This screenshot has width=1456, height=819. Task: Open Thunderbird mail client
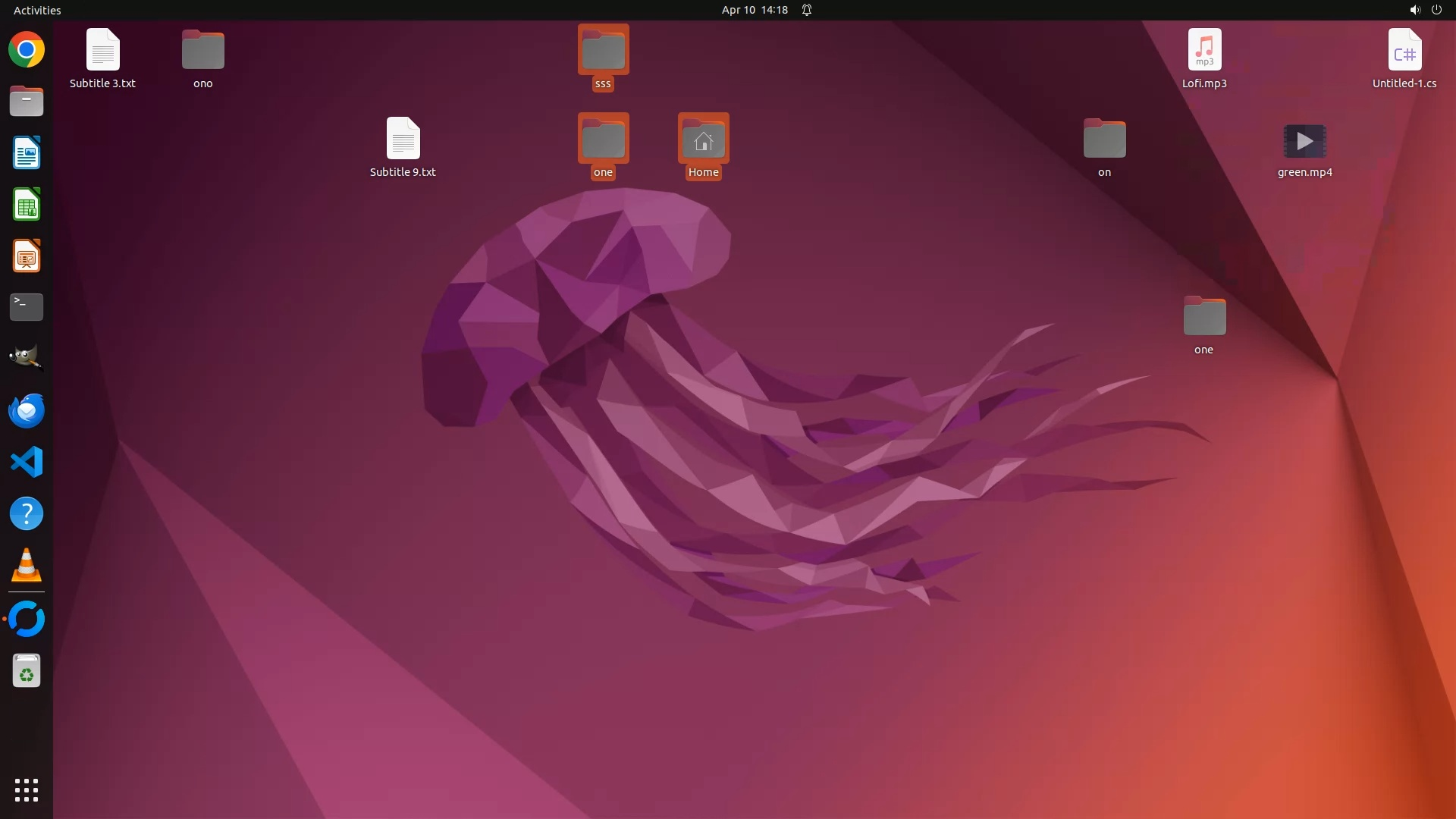click(27, 410)
